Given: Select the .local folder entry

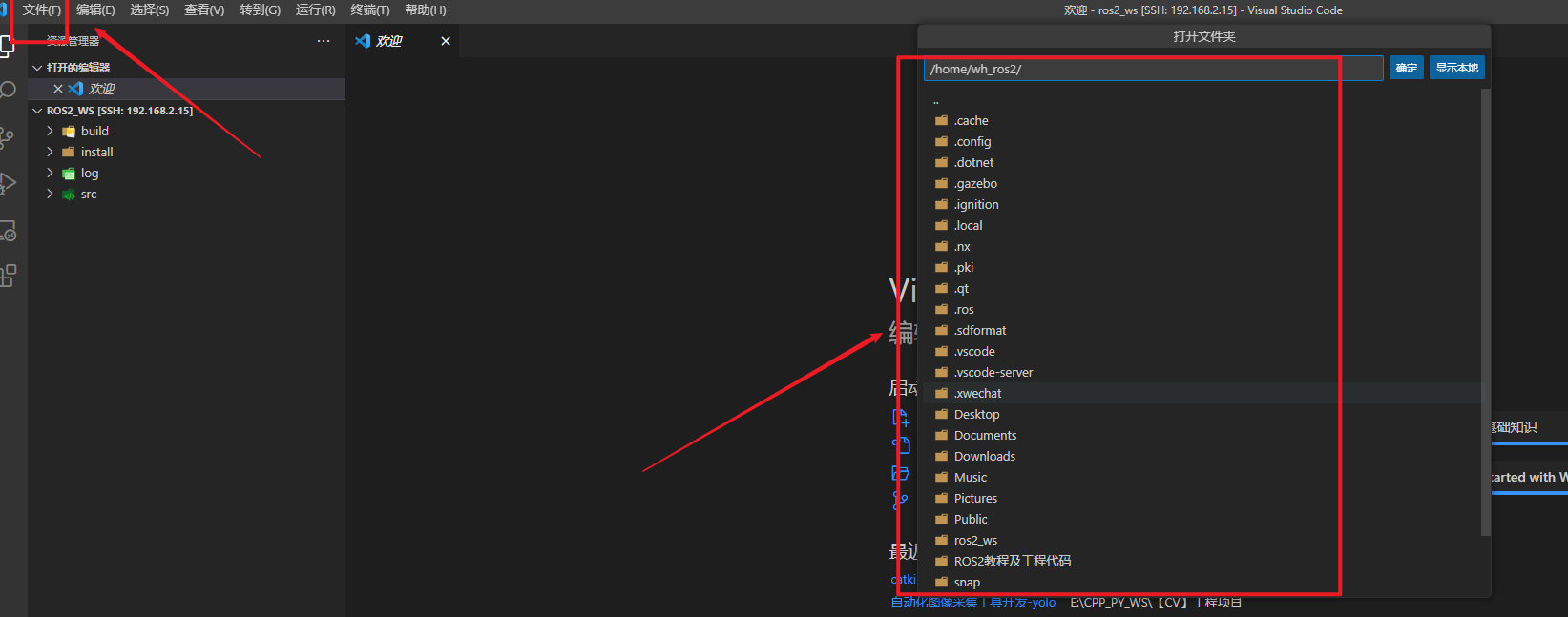Looking at the screenshot, I should coord(1202,226).
